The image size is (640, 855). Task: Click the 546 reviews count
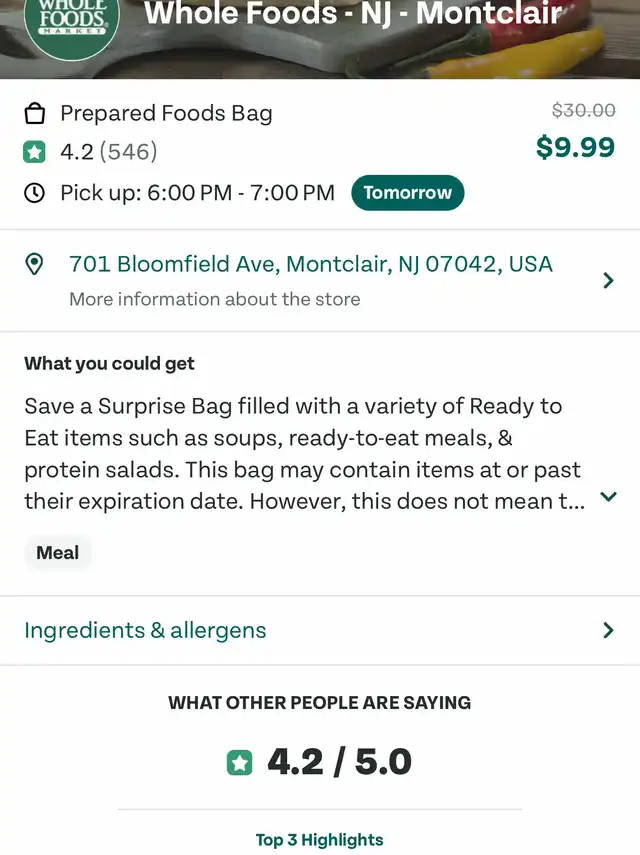[128, 153]
